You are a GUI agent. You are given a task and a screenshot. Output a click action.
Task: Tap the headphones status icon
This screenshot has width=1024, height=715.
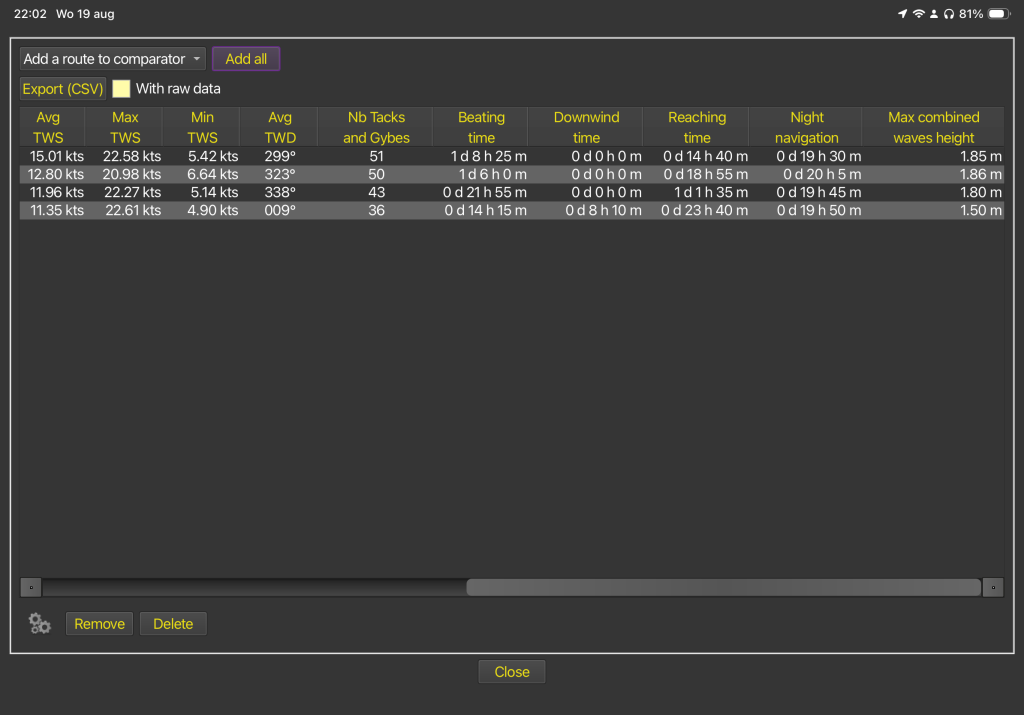point(949,14)
